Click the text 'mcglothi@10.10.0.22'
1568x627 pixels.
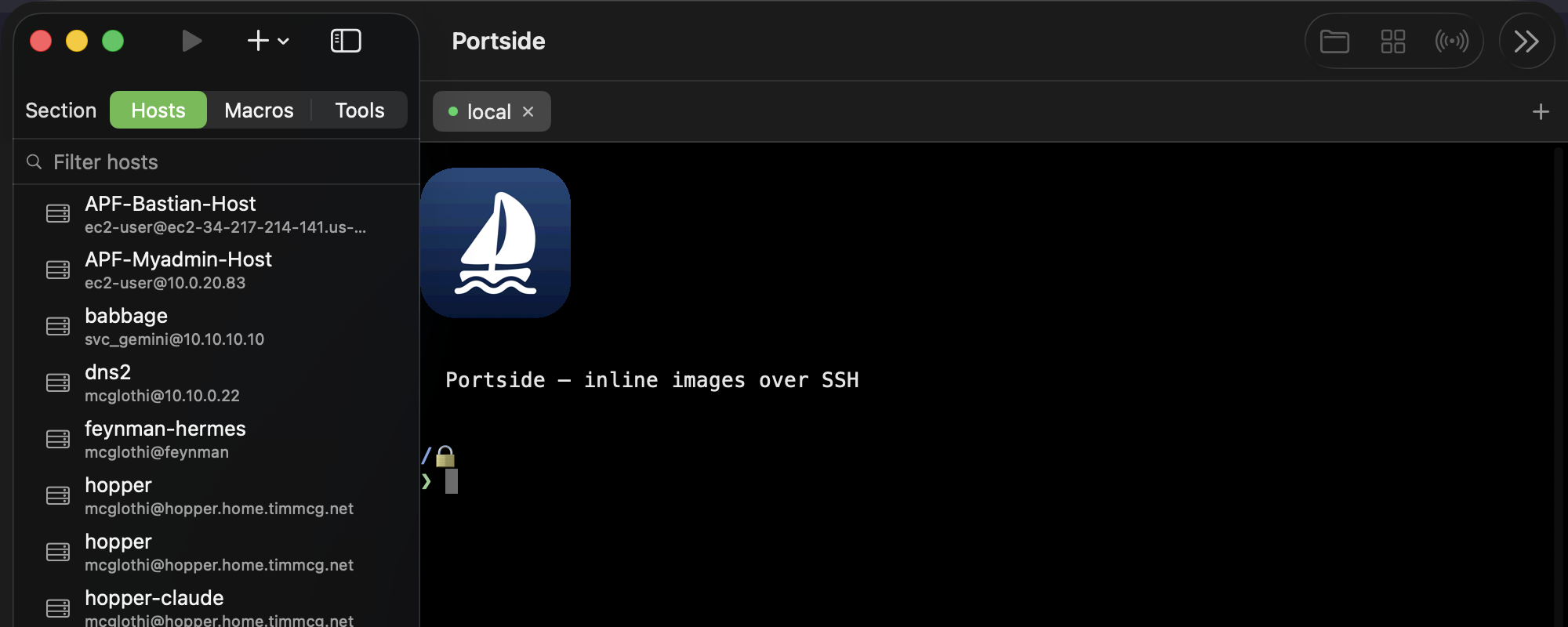click(162, 396)
